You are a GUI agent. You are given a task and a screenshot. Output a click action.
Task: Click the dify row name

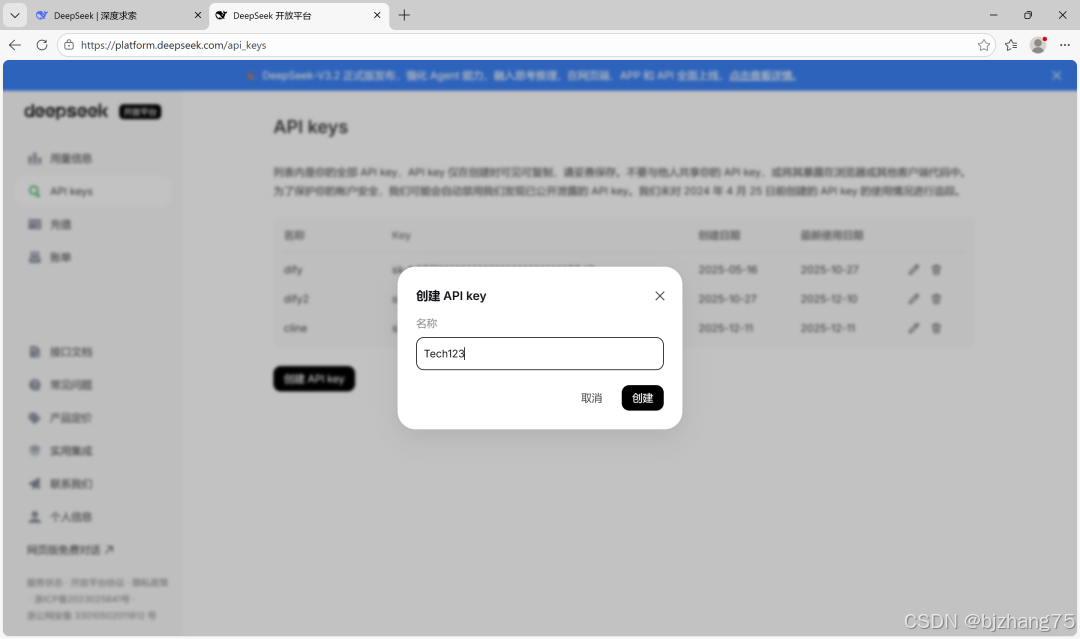[293, 269]
